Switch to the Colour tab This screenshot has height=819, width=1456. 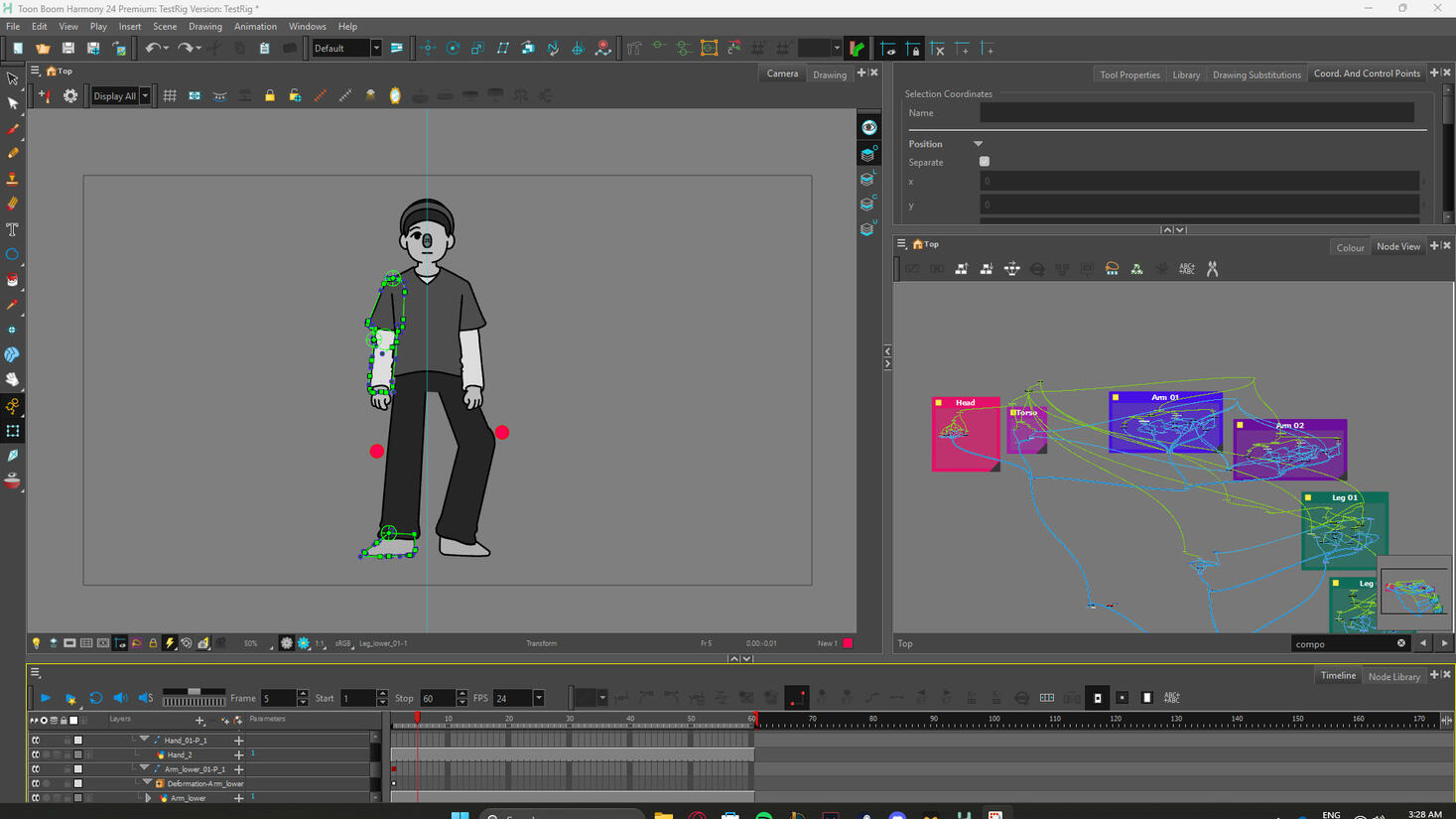pyautogui.click(x=1350, y=247)
